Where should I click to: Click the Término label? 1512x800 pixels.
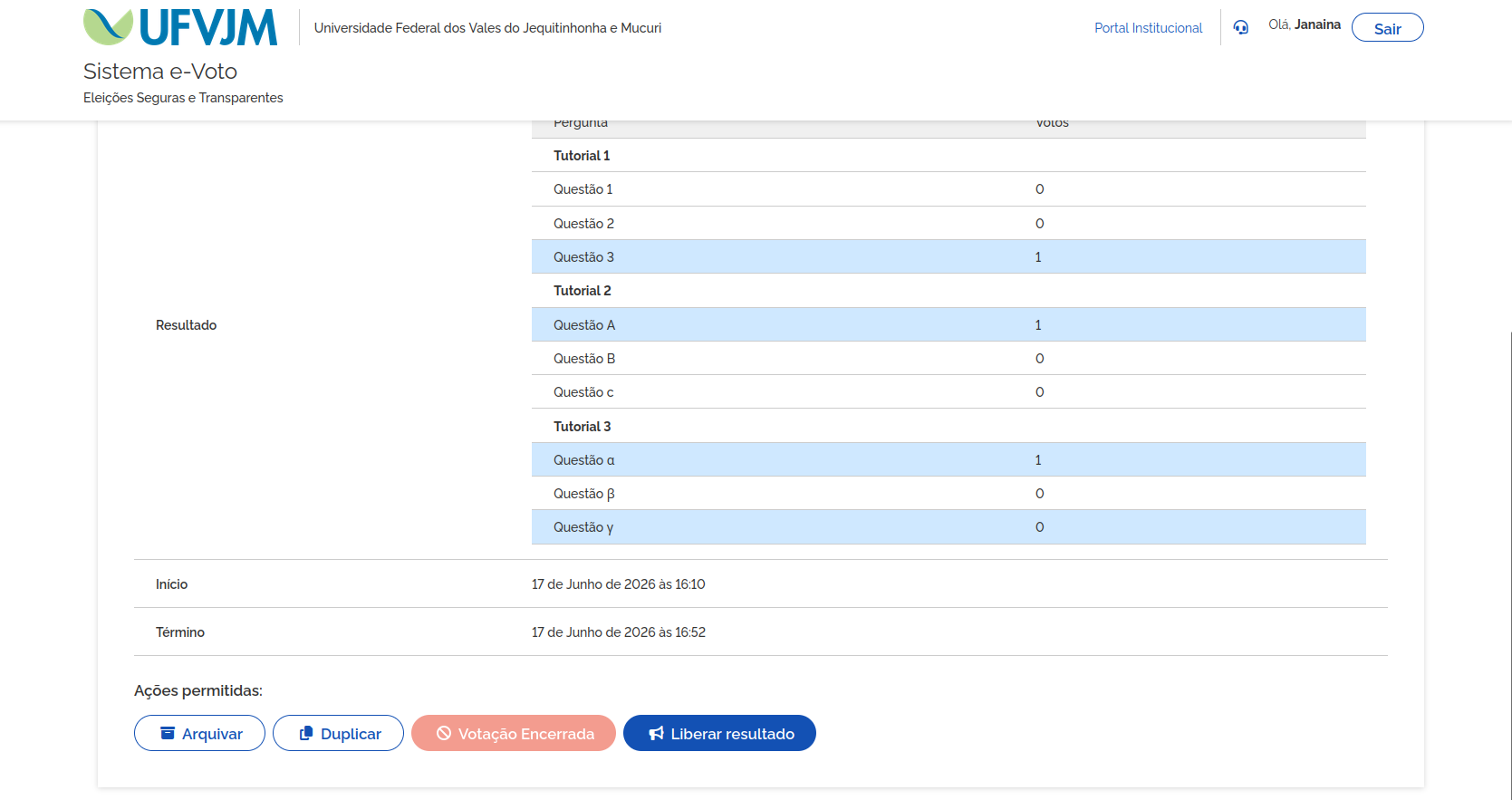180,632
